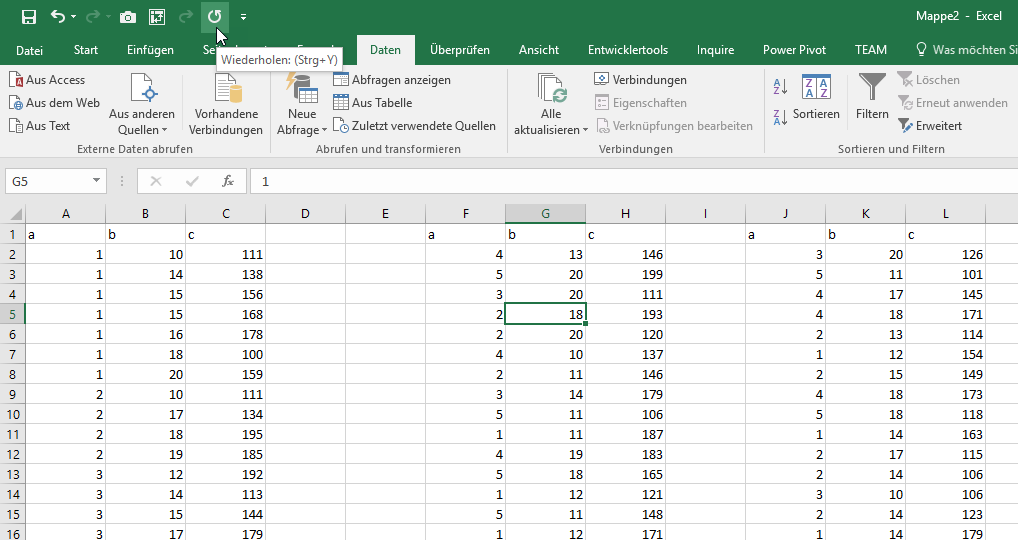Open the Sortieren dialog
1018x540 pixels.
click(816, 99)
